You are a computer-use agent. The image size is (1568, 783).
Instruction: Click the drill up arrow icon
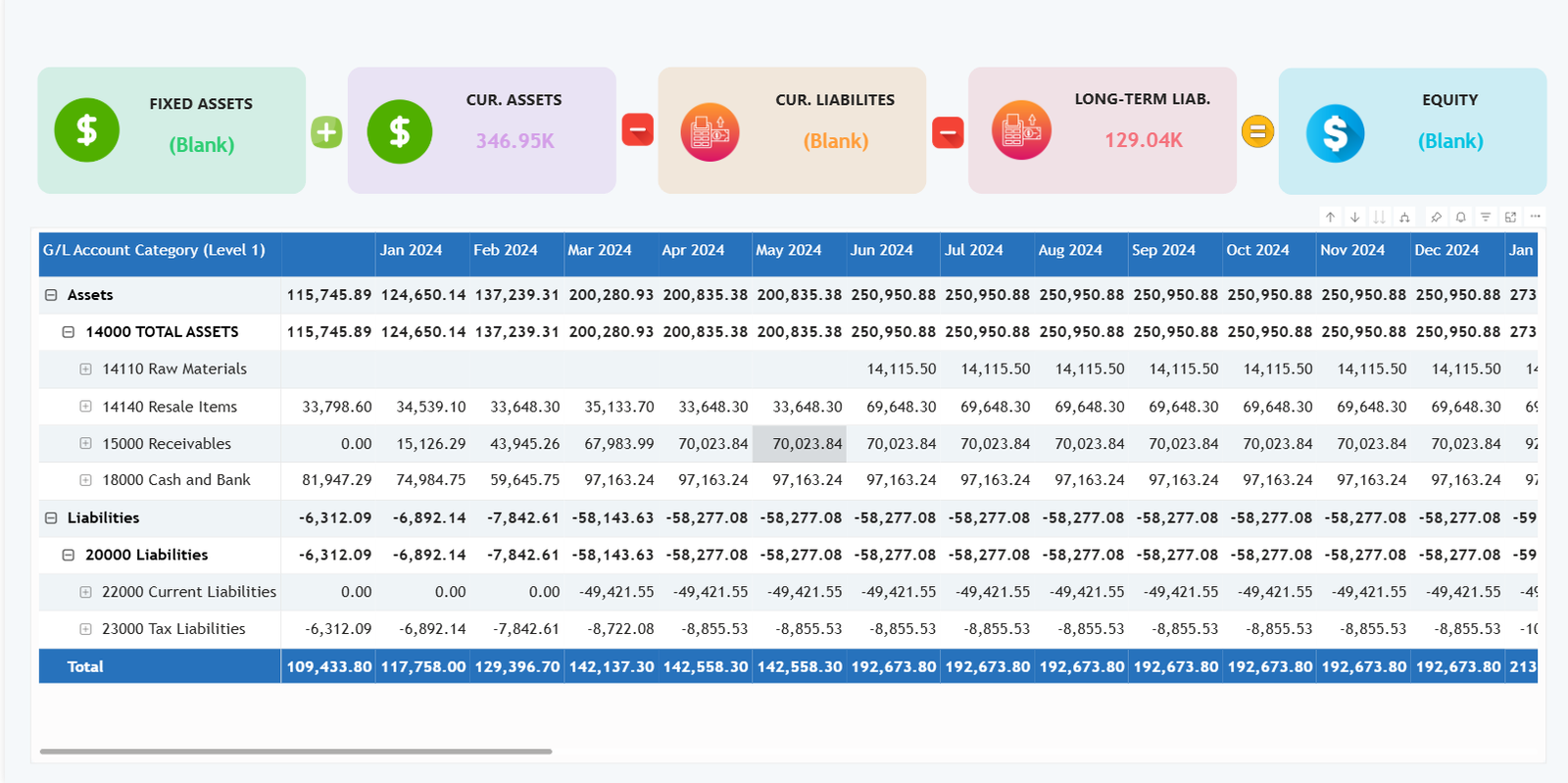coord(1330,218)
